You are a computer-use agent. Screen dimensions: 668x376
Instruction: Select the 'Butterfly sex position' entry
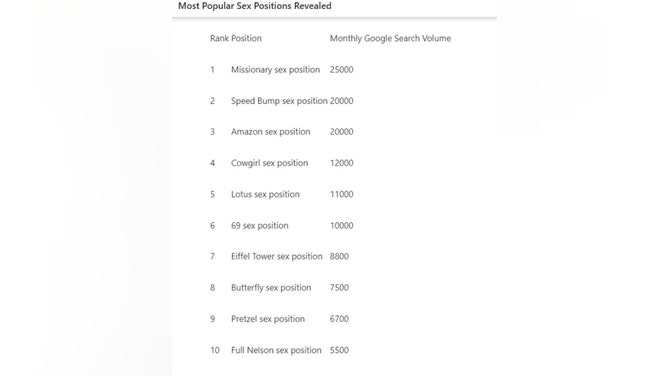[271, 288]
